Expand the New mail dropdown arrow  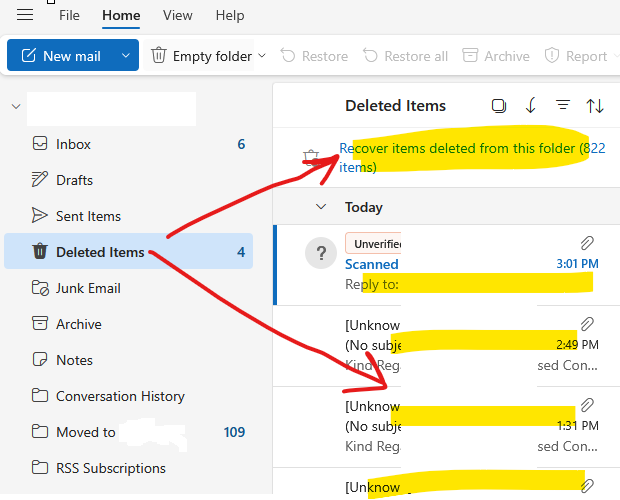[x=126, y=55]
